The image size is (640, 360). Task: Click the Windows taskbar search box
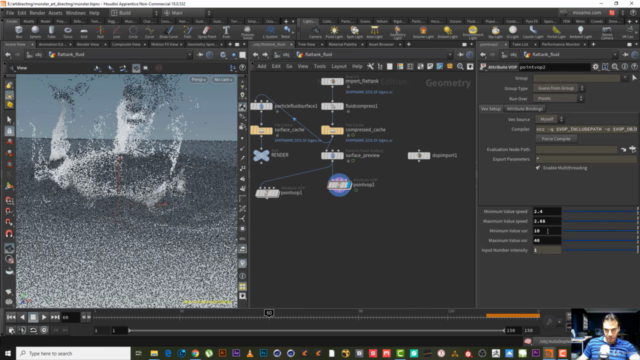(x=73, y=353)
